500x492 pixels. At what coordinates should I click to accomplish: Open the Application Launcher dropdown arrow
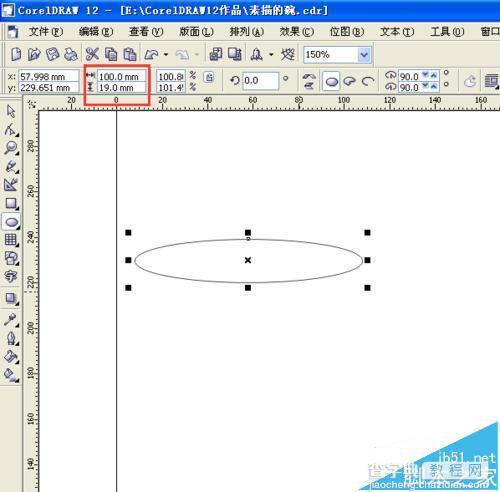[x=271, y=54]
